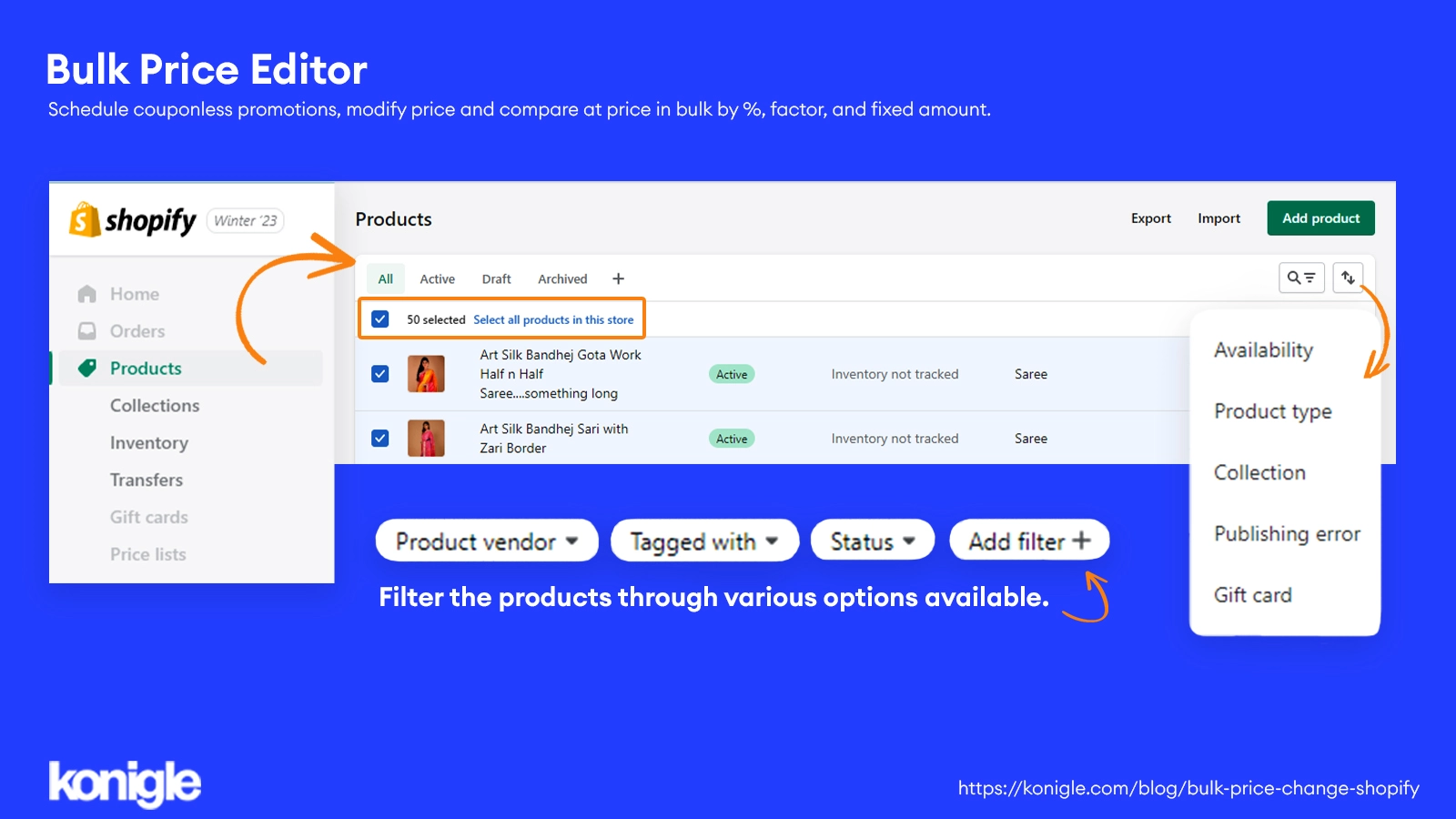Click Active badge on Zari Border row
The width and height of the screenshot is (1456, 819).
pos(732,439)
